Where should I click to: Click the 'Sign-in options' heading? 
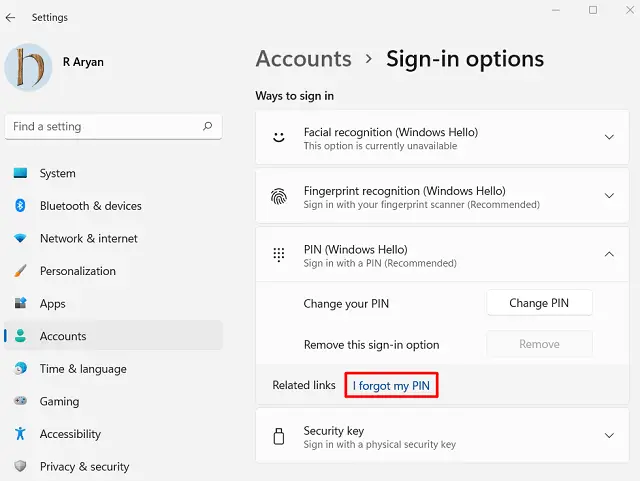pyautogui.click(x=465, y=59)
